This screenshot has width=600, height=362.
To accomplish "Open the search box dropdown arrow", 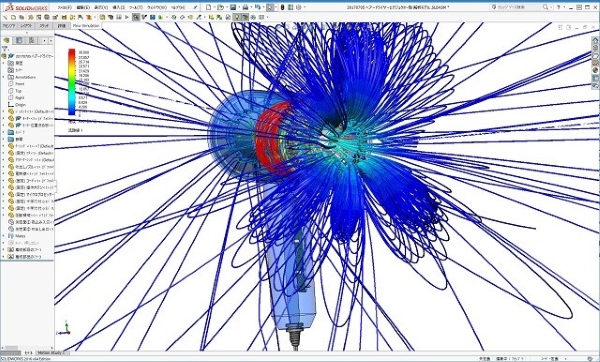I will coord(551,7).
